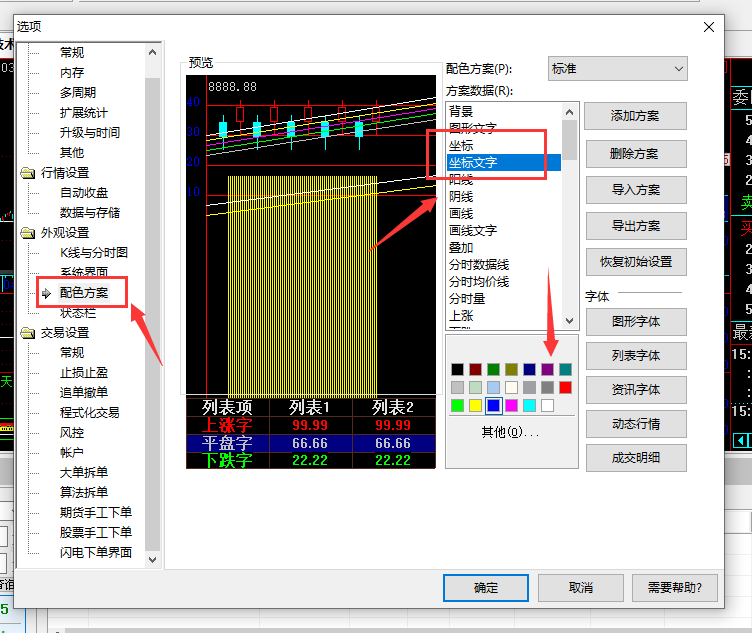Select 自动收盘 tree item
The image size is (752, 633).
pos(84,193)
